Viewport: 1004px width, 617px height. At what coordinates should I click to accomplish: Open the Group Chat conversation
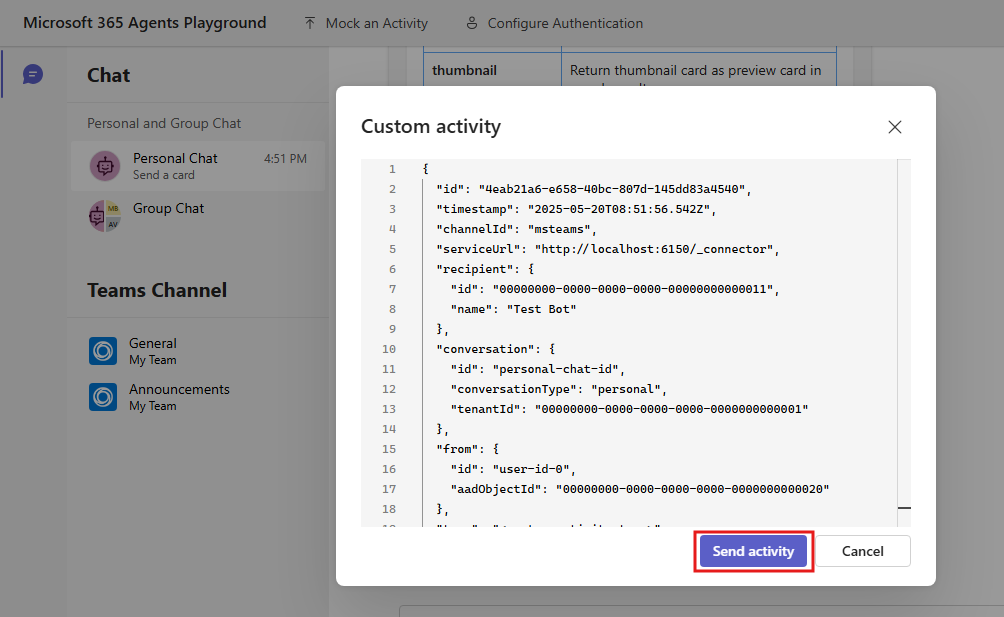[198, 216]
